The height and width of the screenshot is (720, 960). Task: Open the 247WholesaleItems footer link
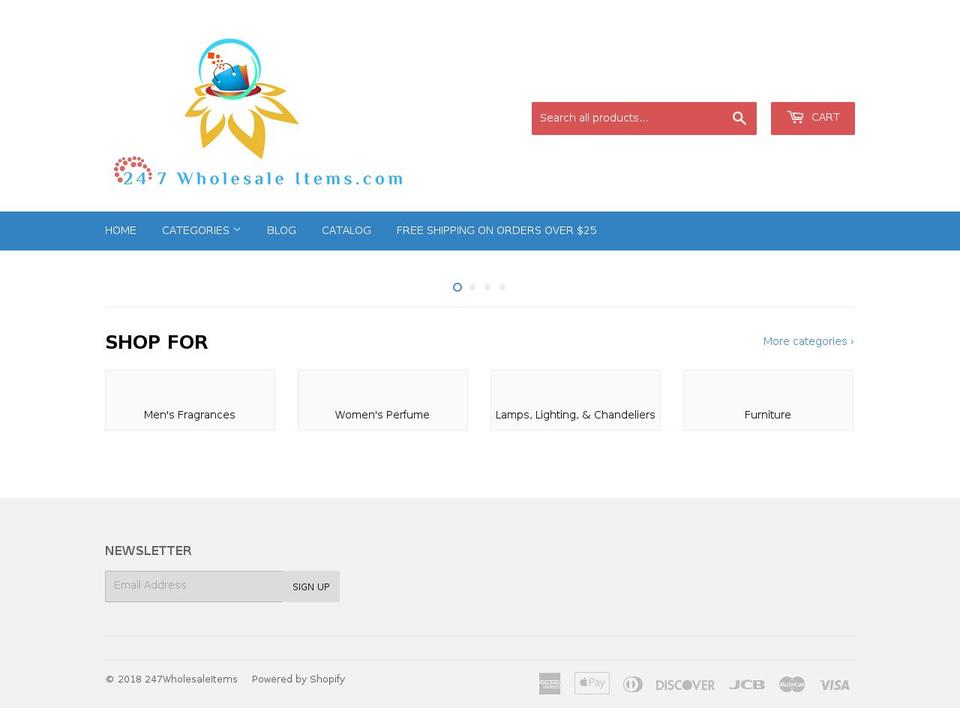(191, 679)
